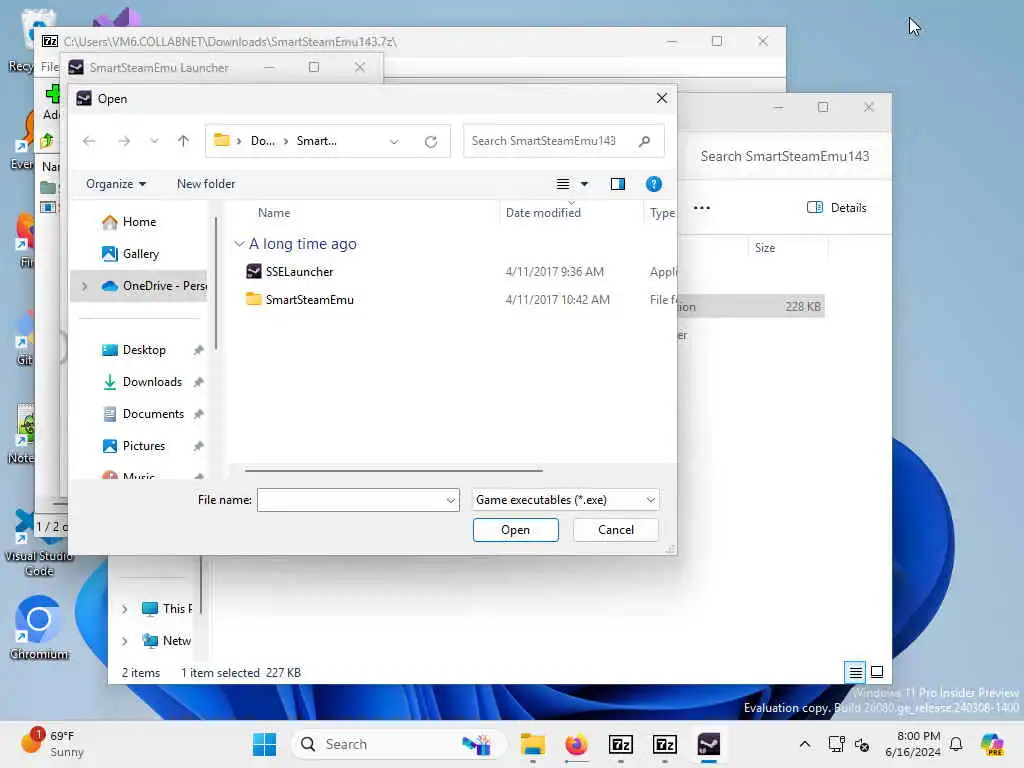Click the horizontal scrollbar in file list
The height and width of the screenshot is (768, 1024).
[x=394, y=470]
